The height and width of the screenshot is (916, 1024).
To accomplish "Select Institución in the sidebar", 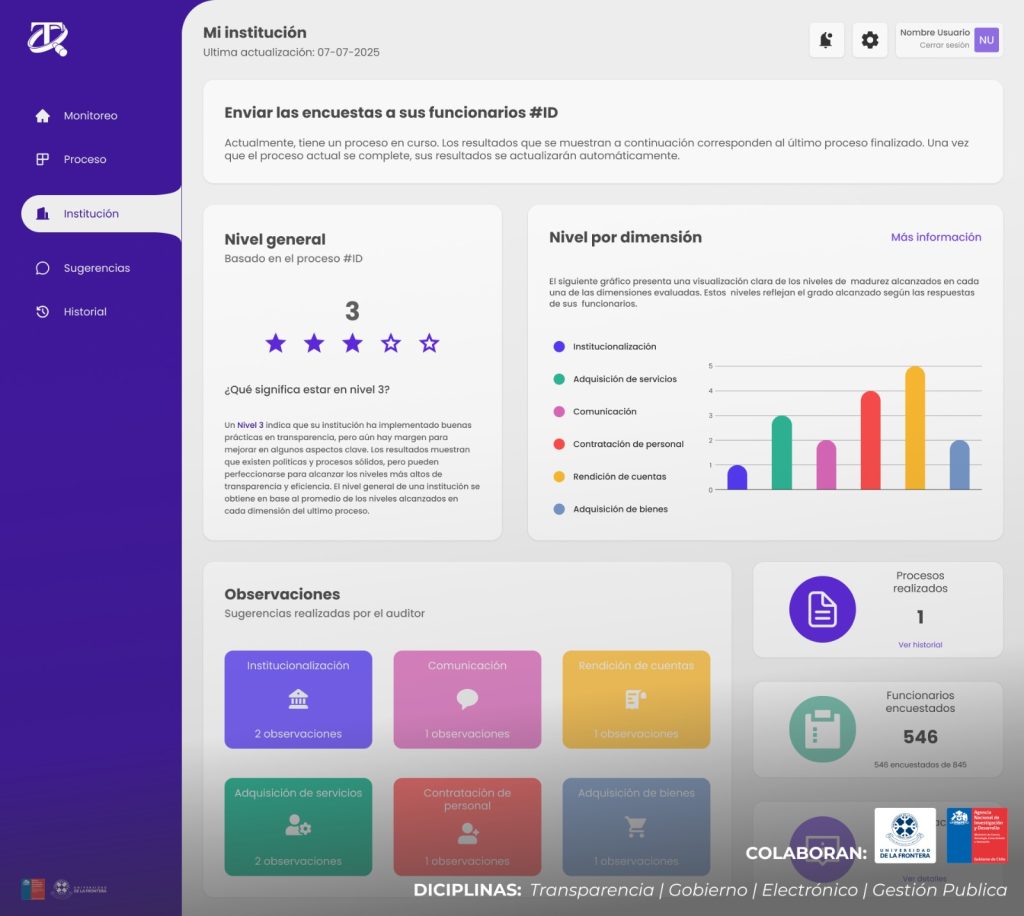I will click(90, 214).
